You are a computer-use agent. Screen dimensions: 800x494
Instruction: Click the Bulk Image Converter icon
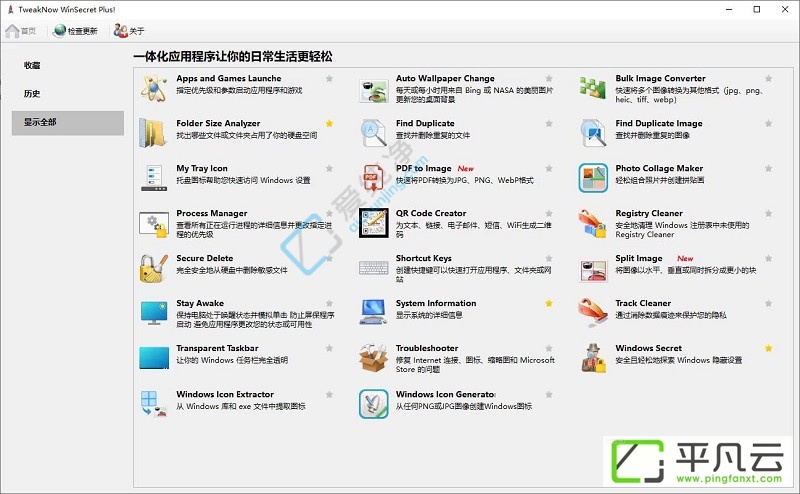[593, 88]
